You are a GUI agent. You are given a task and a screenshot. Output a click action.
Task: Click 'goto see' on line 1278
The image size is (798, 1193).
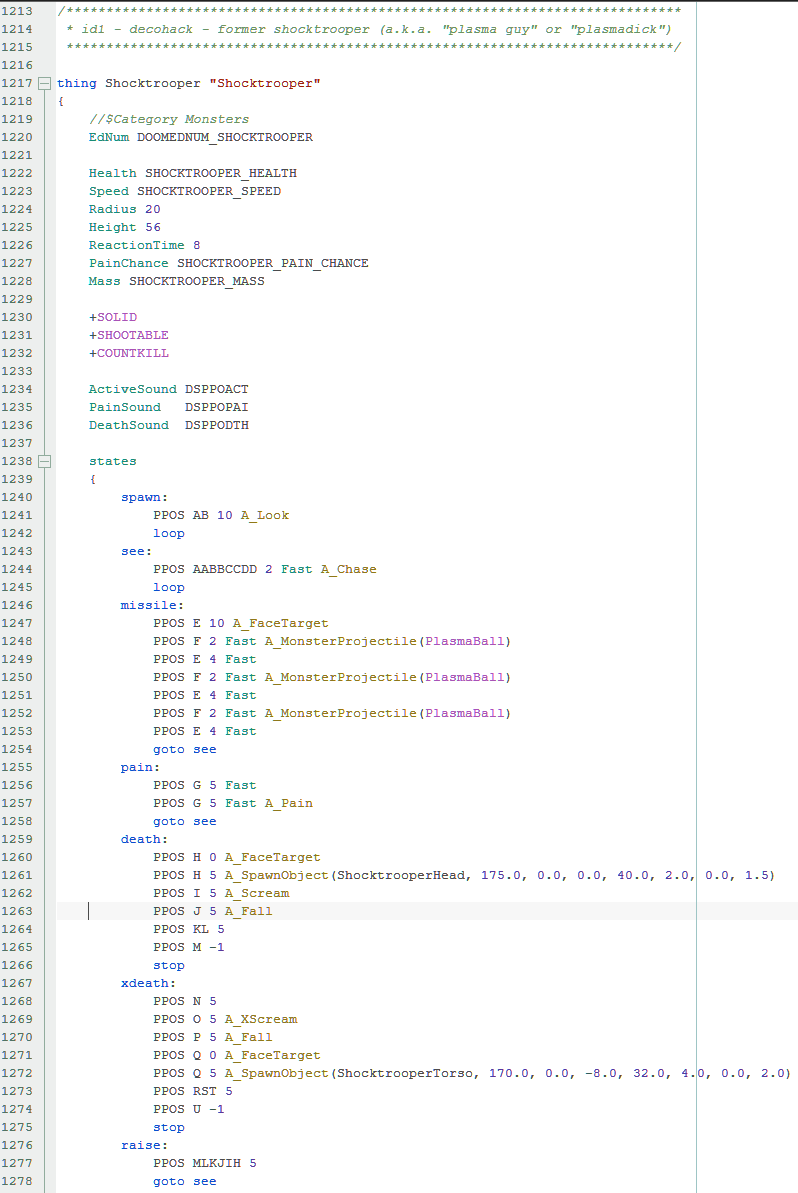(x=185, y=1182)
